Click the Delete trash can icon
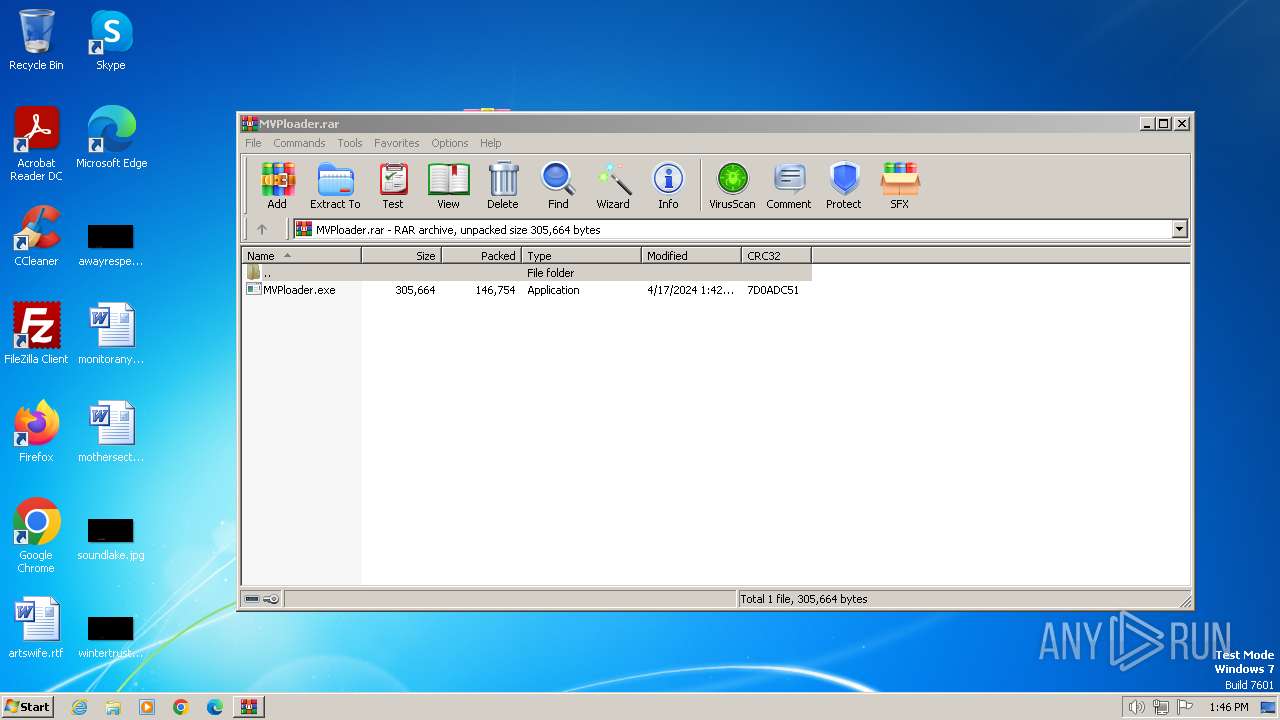Image resolution: width=1280 pixels, height=720 pixels. coord(503,186)
